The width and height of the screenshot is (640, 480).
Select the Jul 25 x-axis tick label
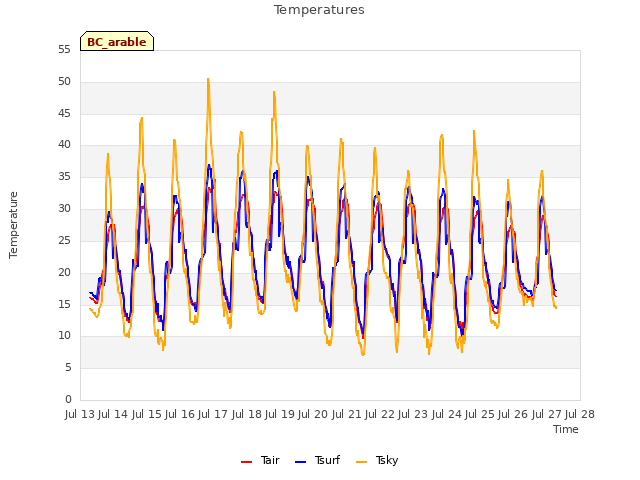[x=480, y=414]
